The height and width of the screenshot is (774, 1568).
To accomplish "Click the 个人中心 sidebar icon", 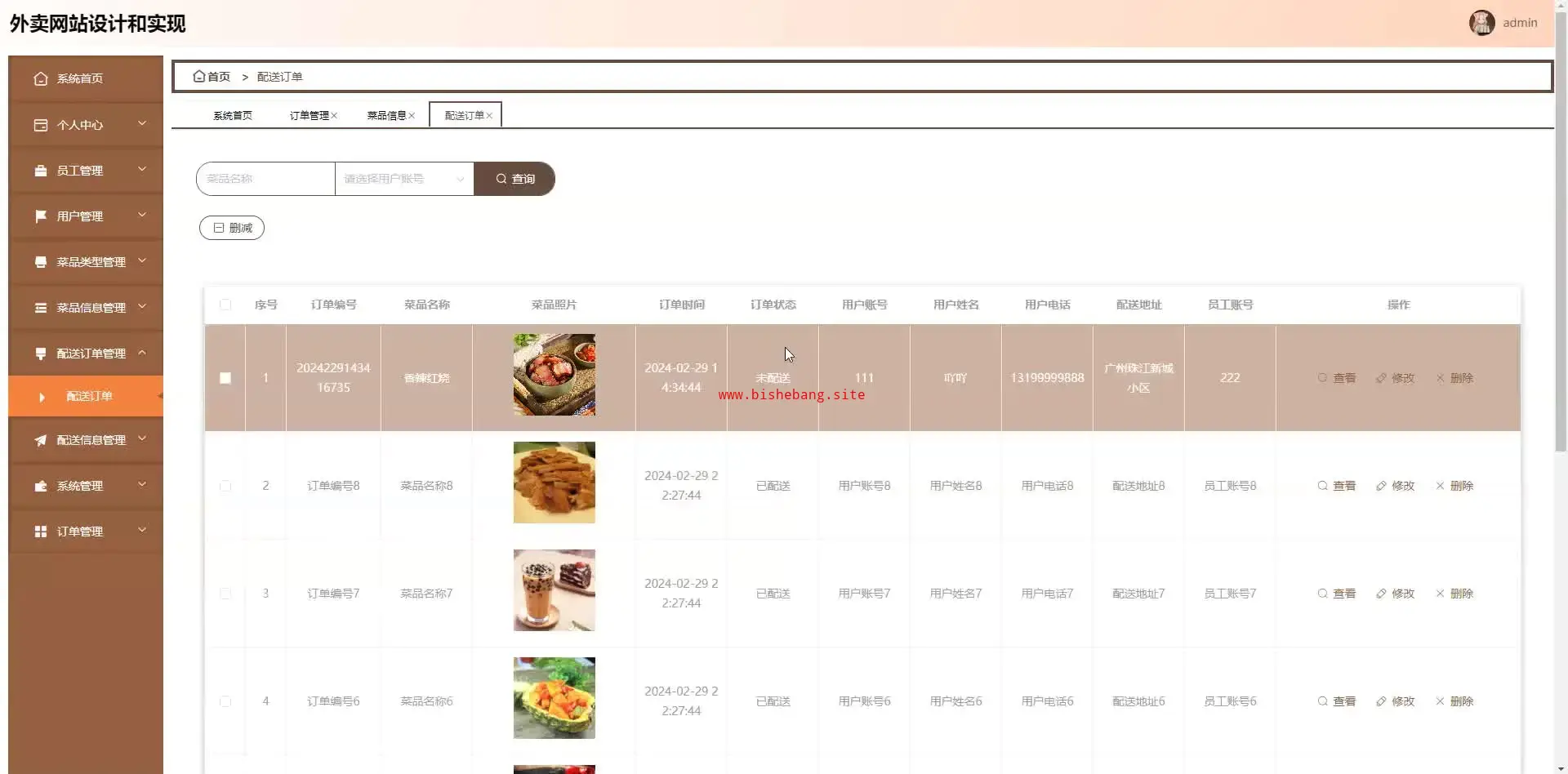I will [x=41, y=125].
